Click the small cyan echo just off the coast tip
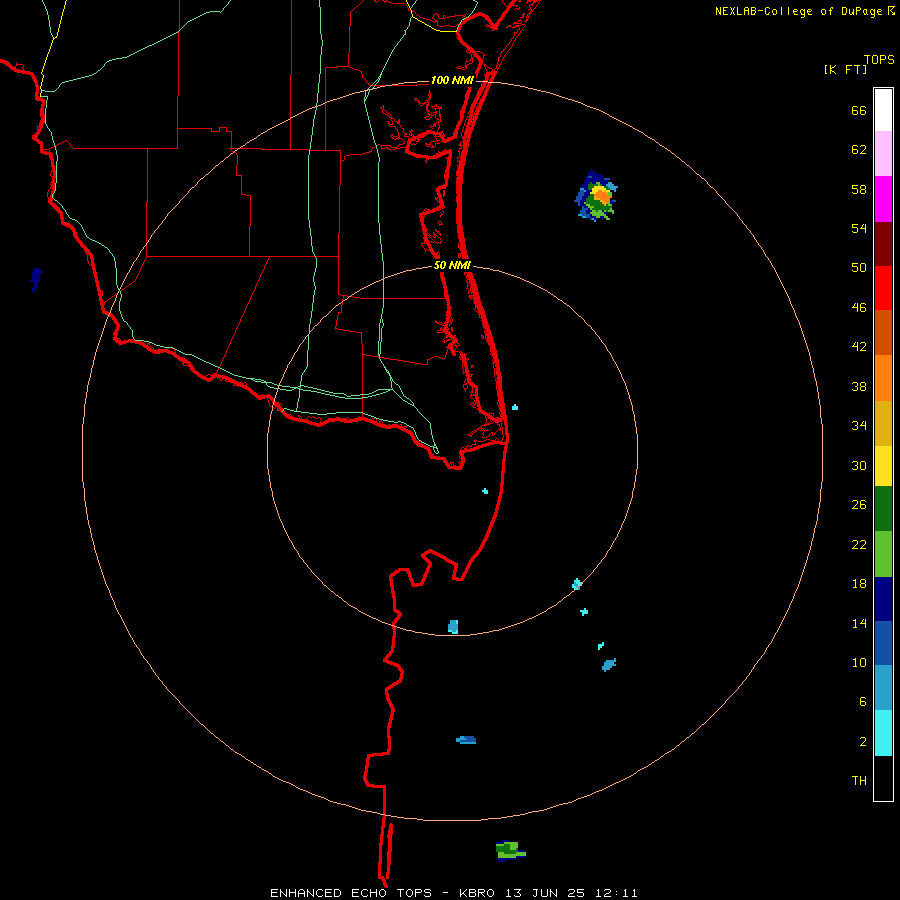 (515, 407)
